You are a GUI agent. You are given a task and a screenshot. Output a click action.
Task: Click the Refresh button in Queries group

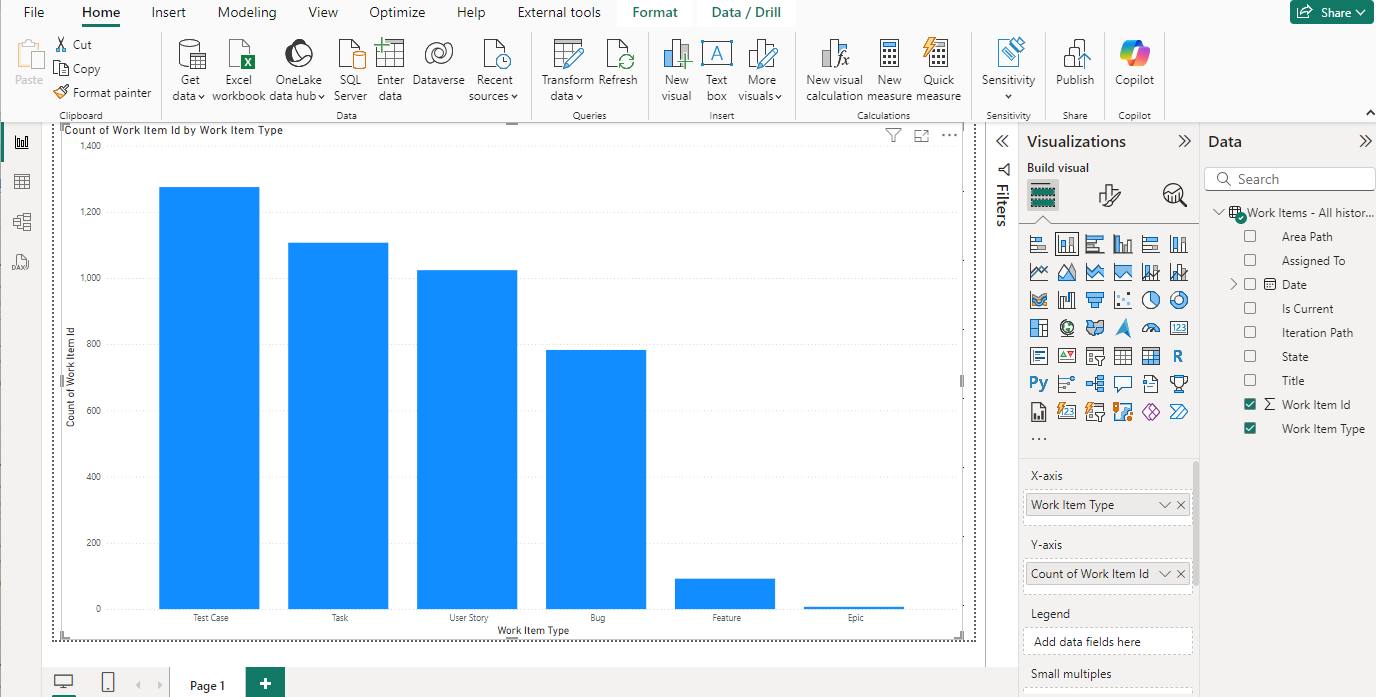[x=618, y=62]
